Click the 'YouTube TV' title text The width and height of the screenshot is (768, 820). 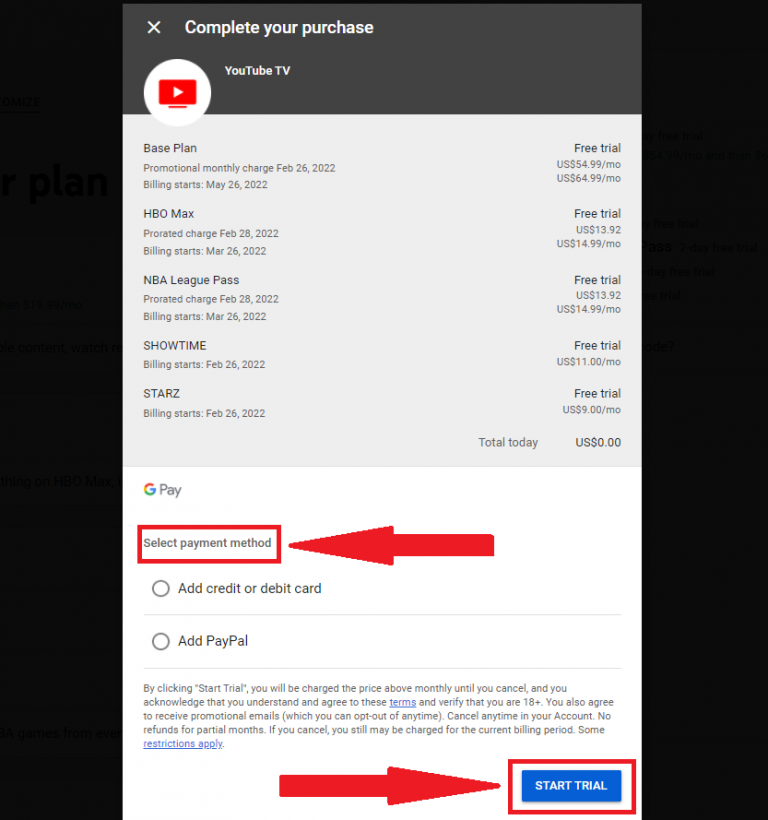pos(257,71)
